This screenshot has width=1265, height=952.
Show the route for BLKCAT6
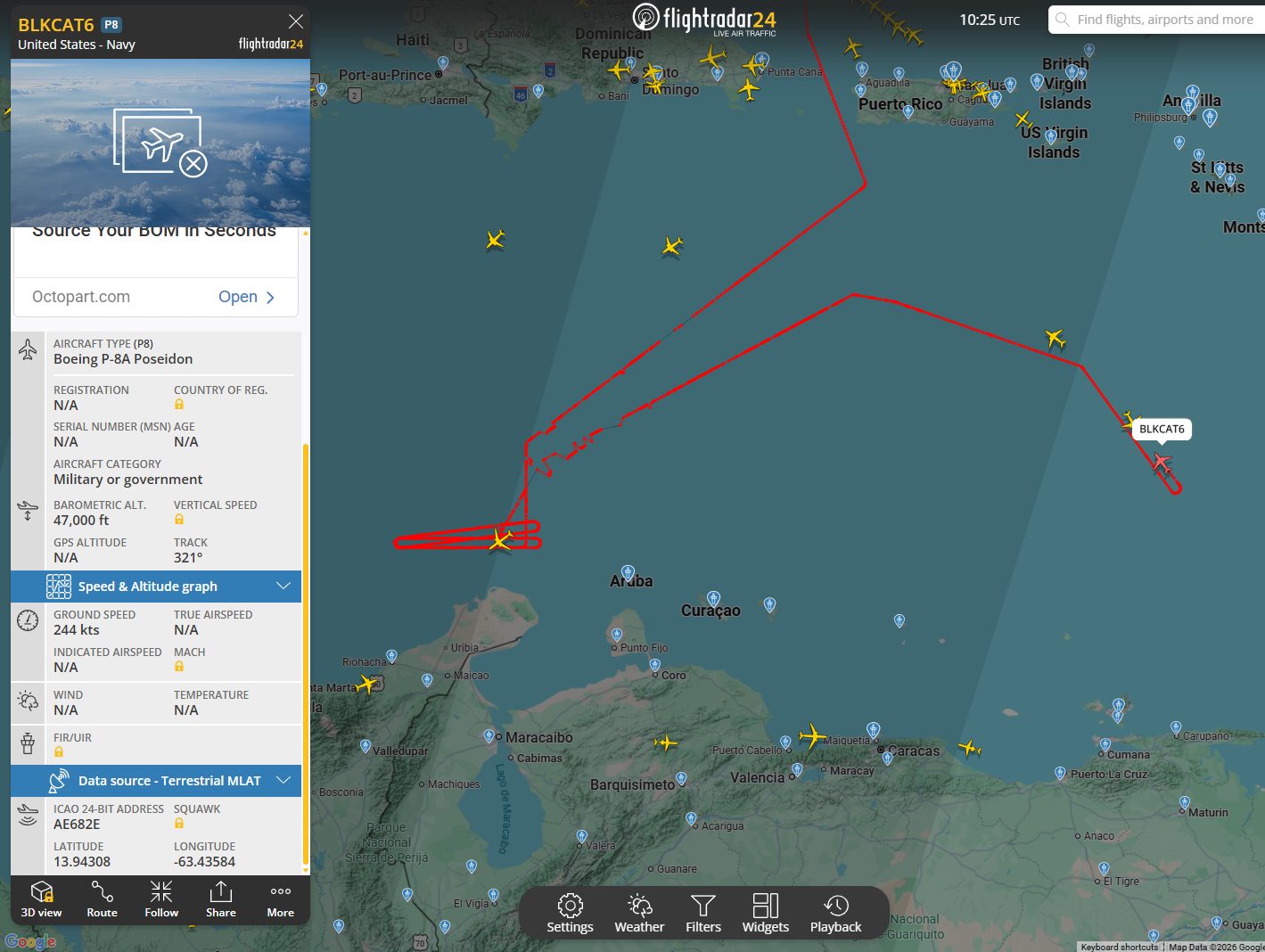click(x=102, y=899)
